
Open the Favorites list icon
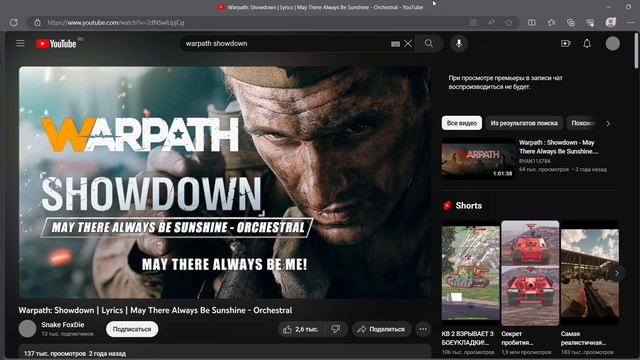[x=551, y=22]
